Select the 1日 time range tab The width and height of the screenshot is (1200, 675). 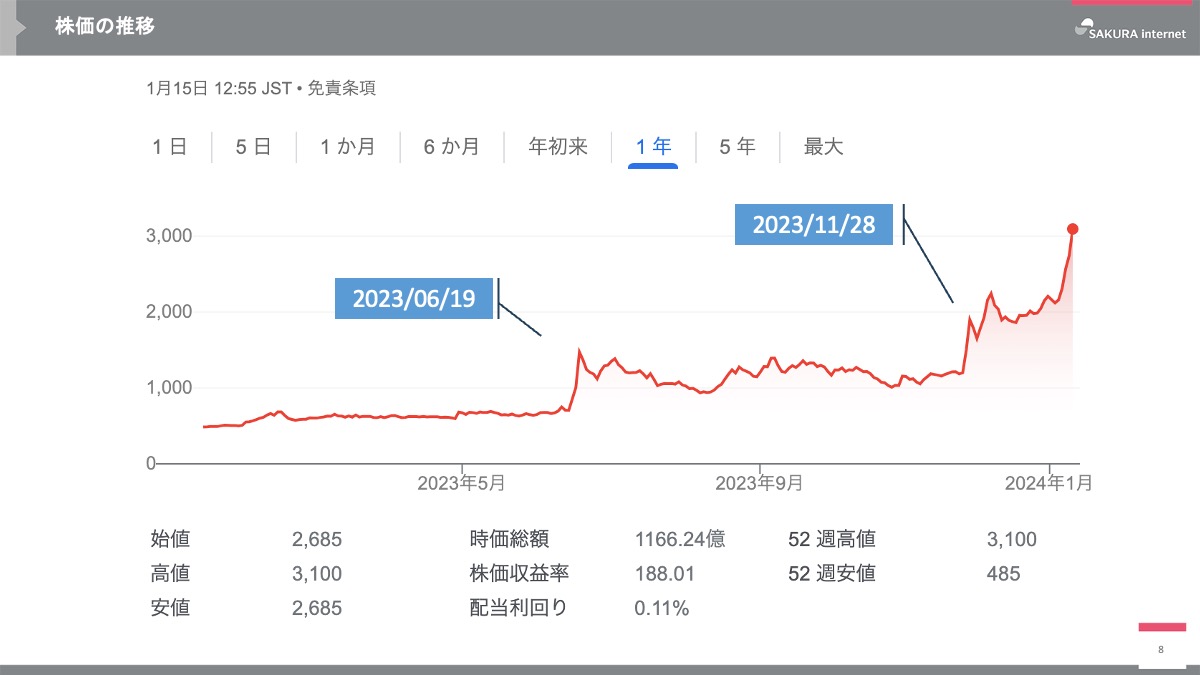(x=170, y=147)
